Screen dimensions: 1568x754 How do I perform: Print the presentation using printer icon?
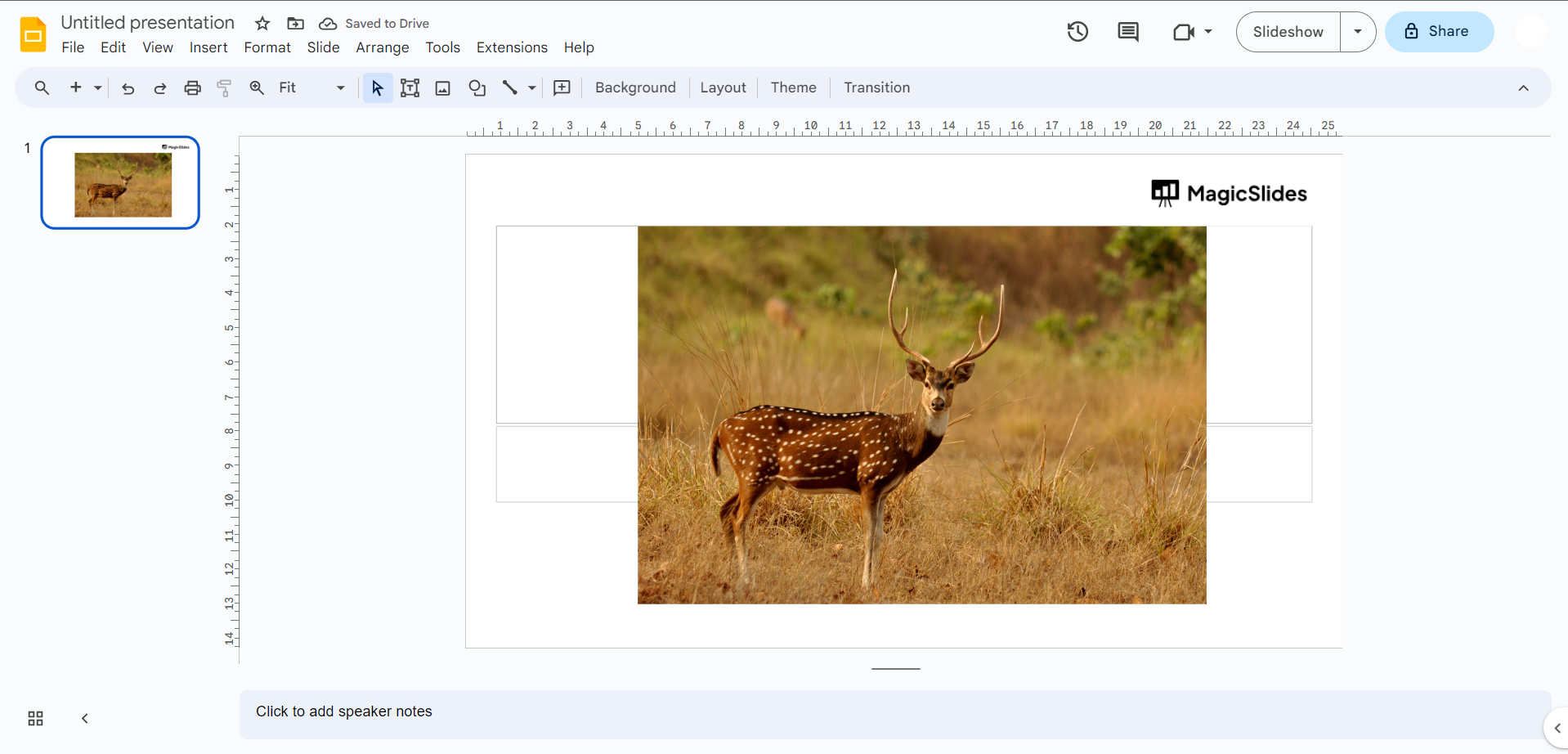[x=192, y=88]
